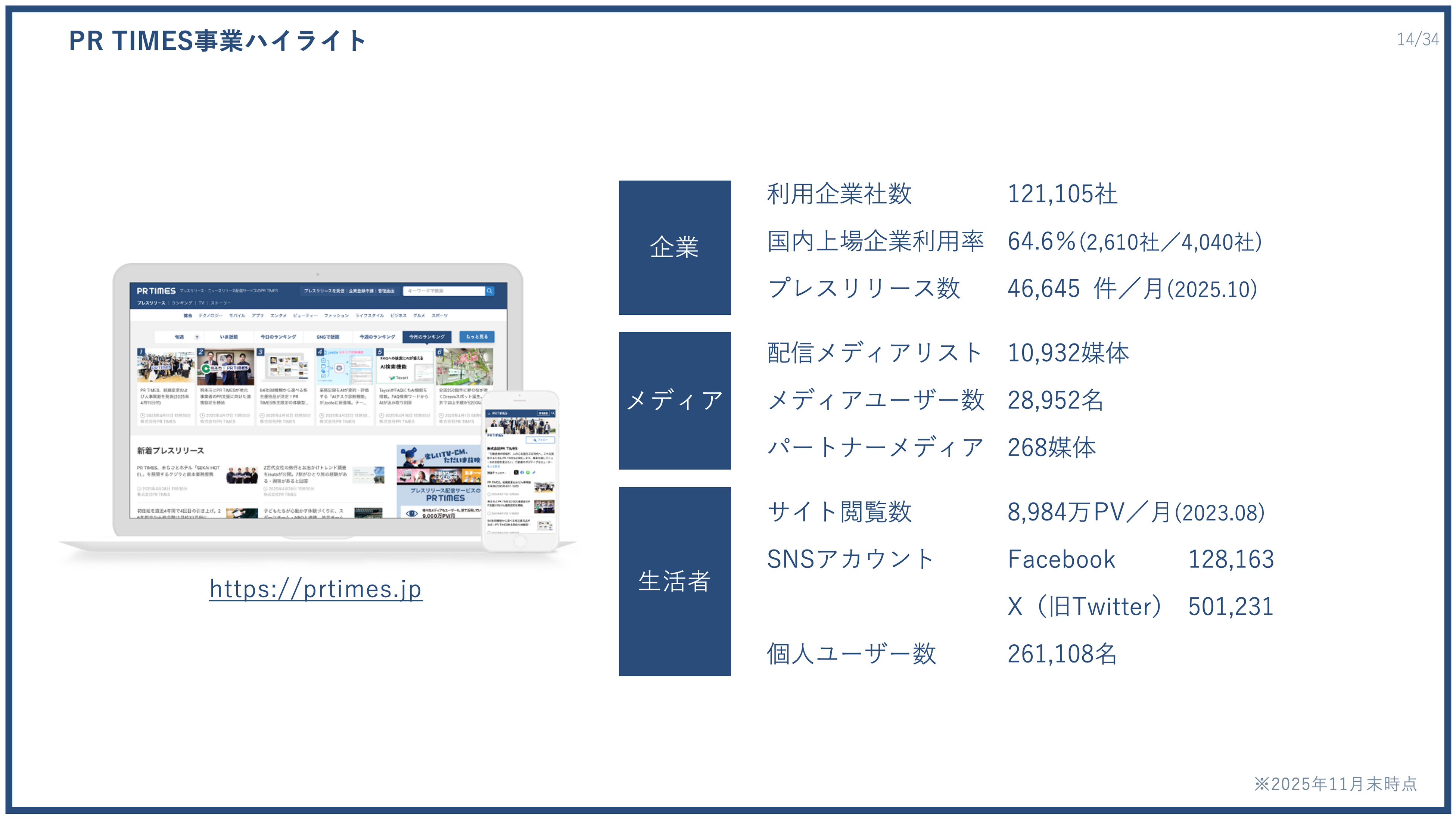
Task: Click the もっと見る button
Action: [x=476, y=337]
